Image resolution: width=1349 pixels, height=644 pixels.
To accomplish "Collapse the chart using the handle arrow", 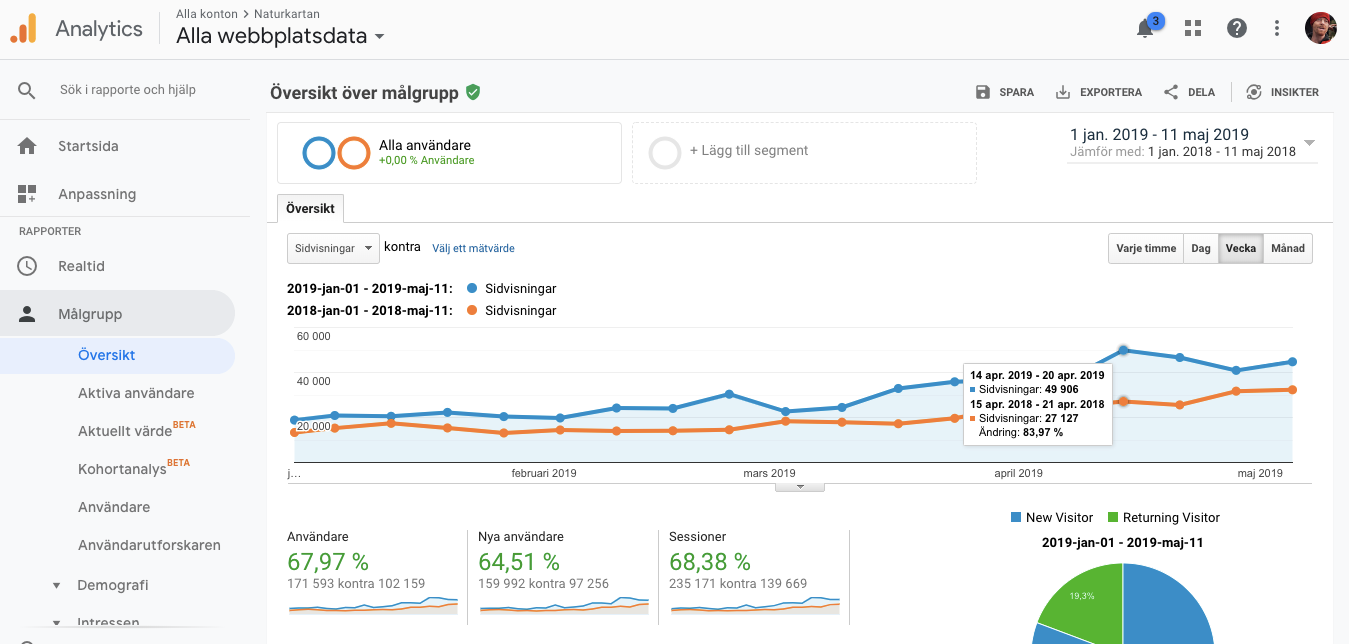I will 800,486.
